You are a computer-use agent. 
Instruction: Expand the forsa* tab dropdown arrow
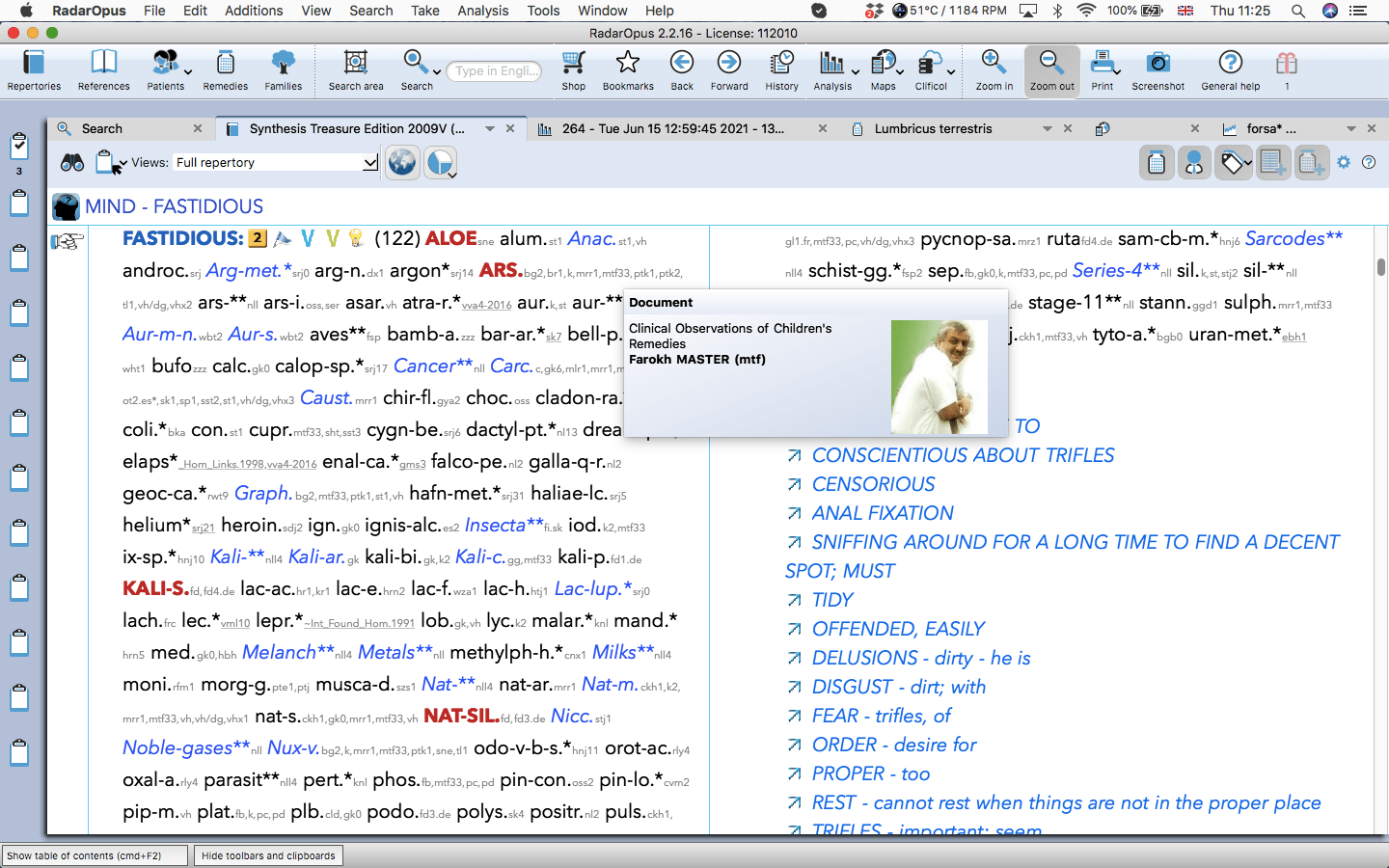1351,128
